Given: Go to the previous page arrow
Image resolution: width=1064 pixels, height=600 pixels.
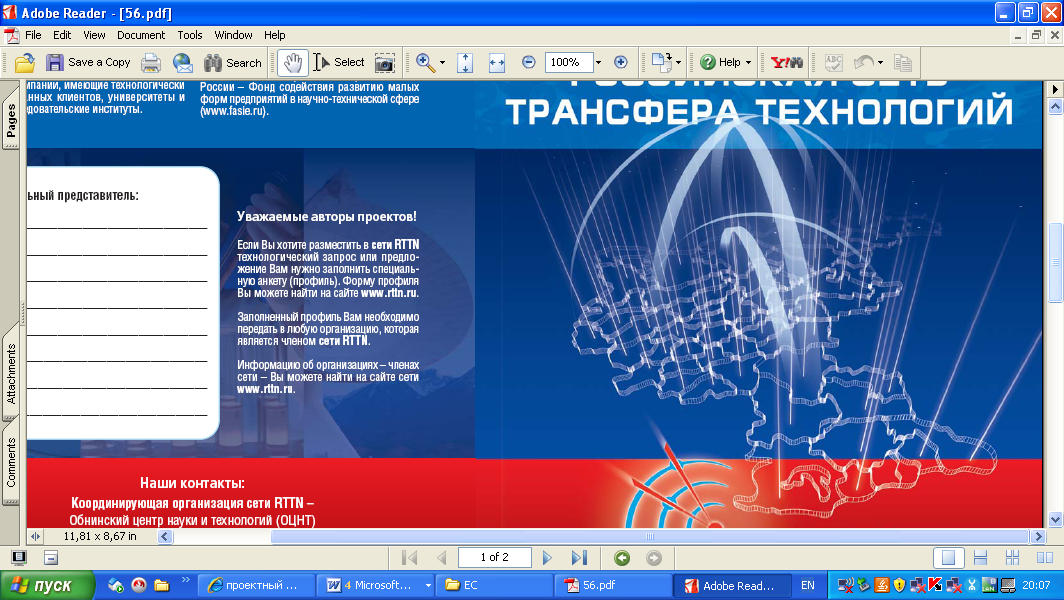Looking at the screenshot, I should (x=442, y=558).
